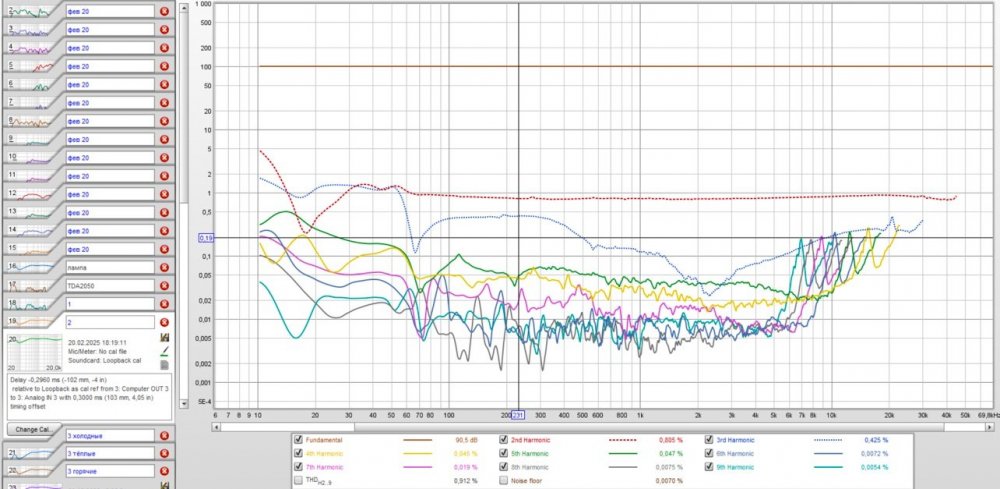Click the 3rd Harmonic dotted blue line swatch
Image resolution: width=1000 pixels, height=489 pixels.
pyautogui.click(x=838, y=439)
